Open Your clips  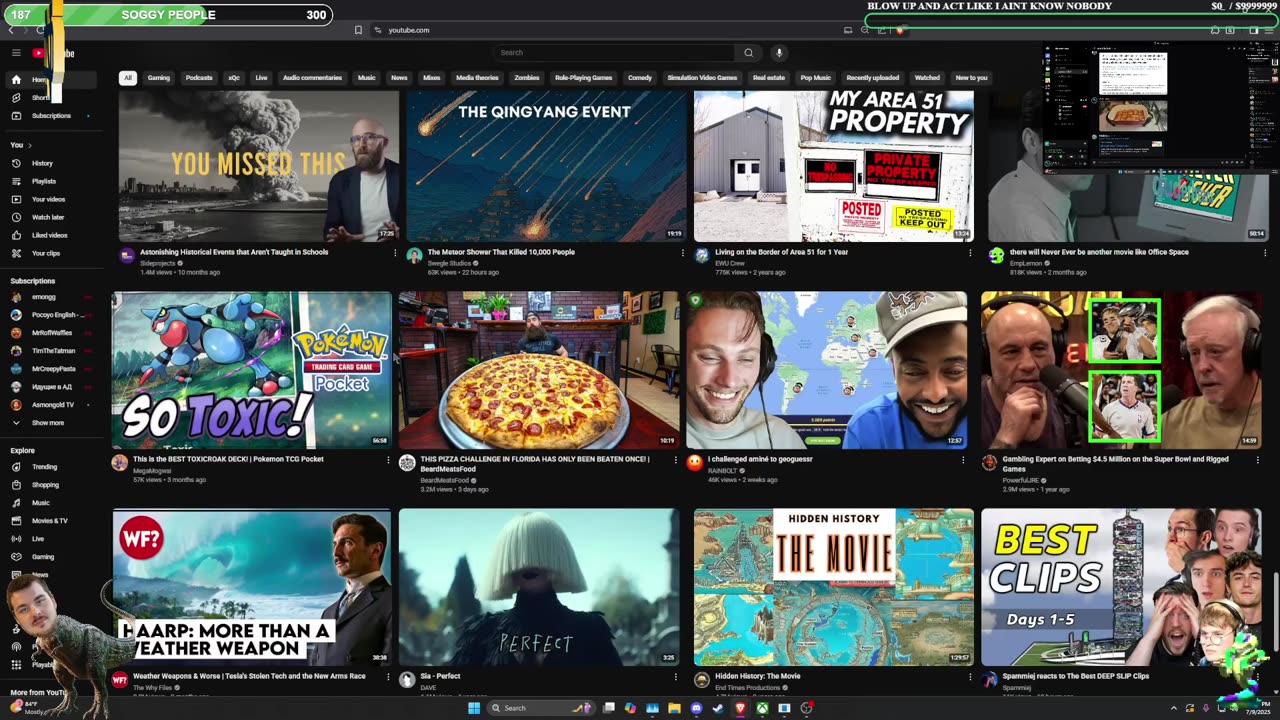click(x=46, y=253)
